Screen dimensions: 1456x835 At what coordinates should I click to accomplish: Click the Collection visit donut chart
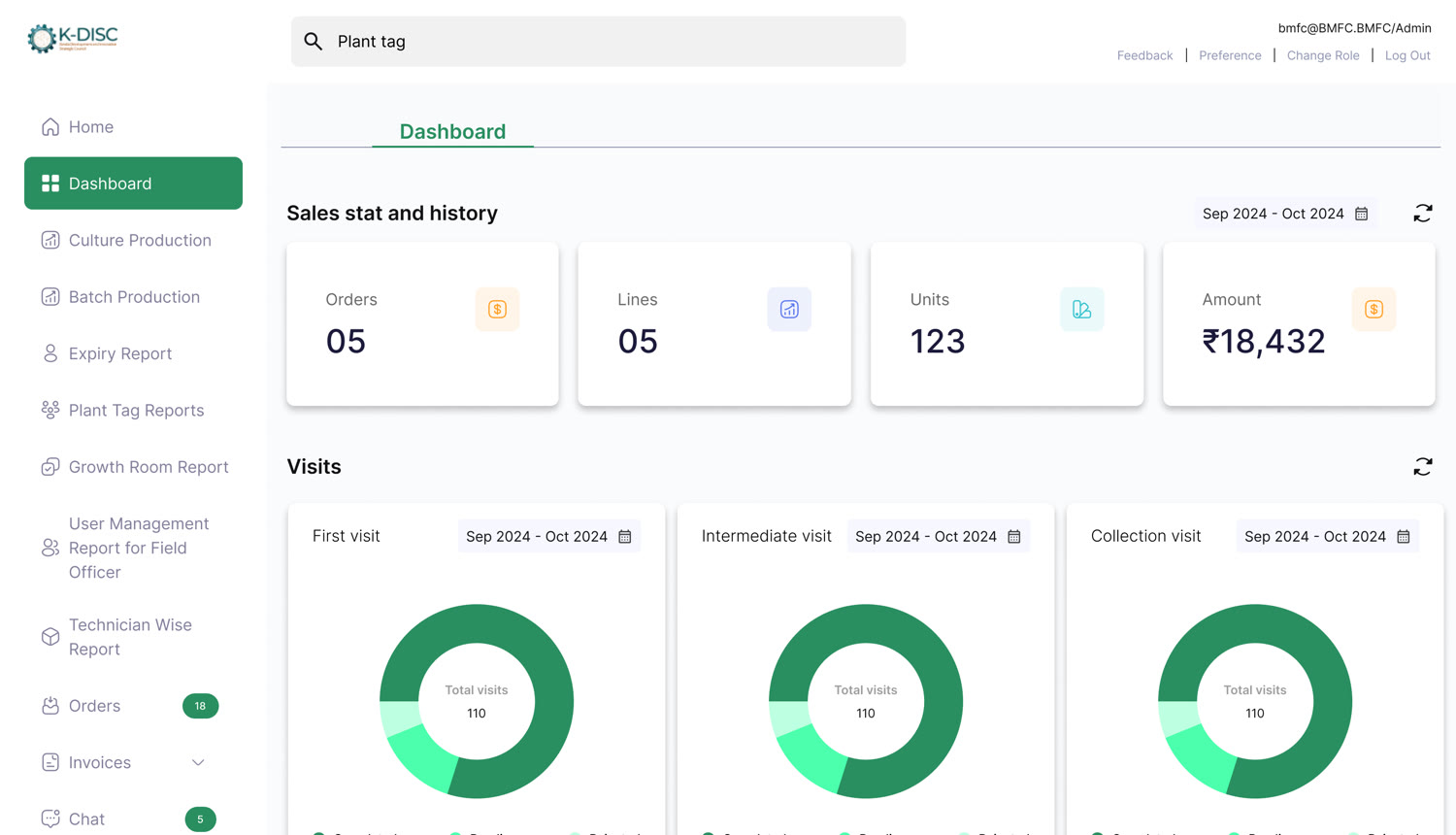point(1255,701)
